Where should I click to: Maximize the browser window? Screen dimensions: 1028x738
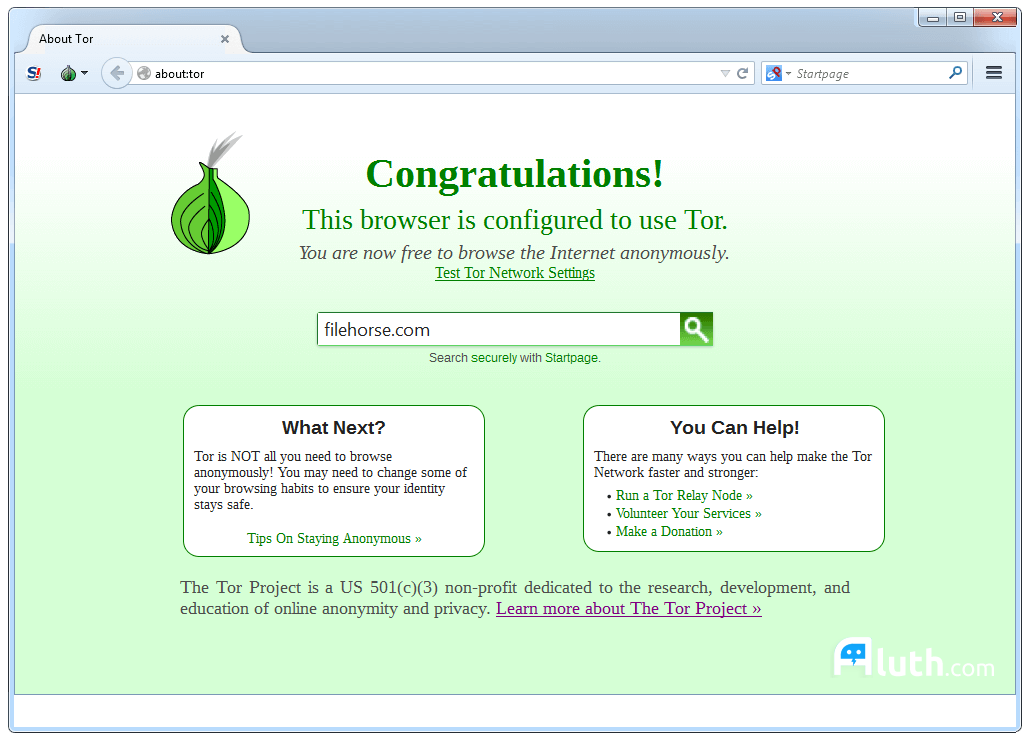pos(960,18)
